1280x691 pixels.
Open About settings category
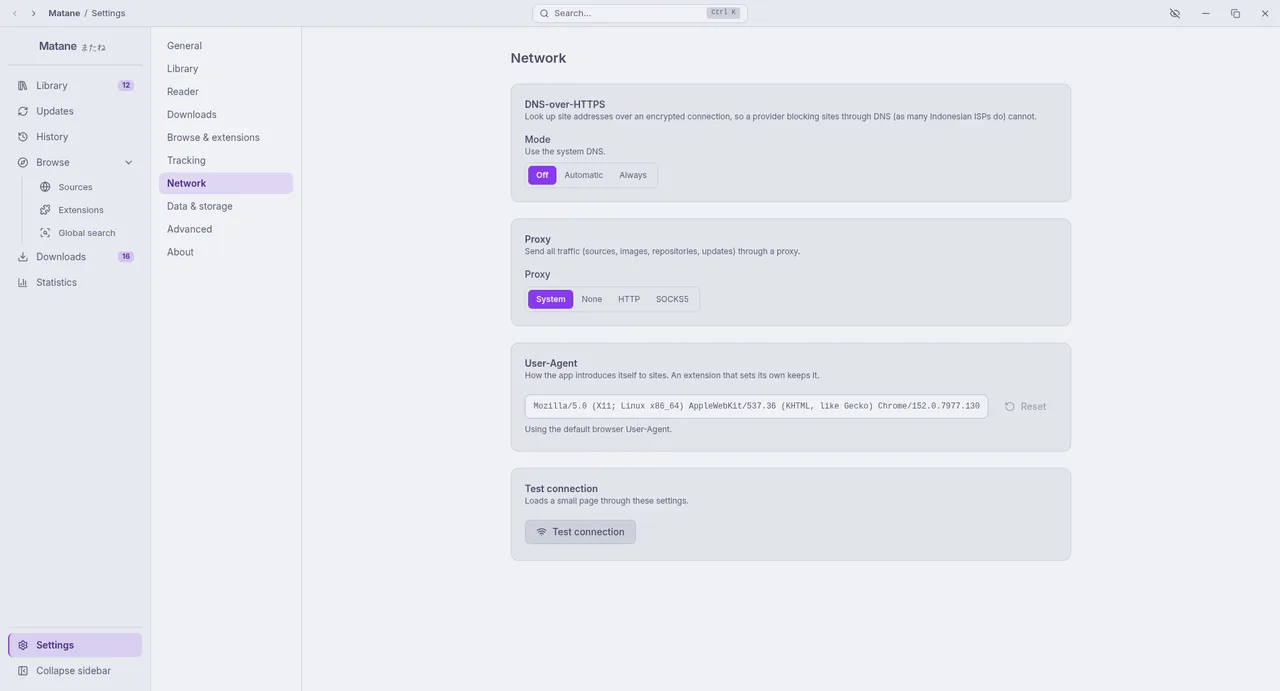[226, 253]
